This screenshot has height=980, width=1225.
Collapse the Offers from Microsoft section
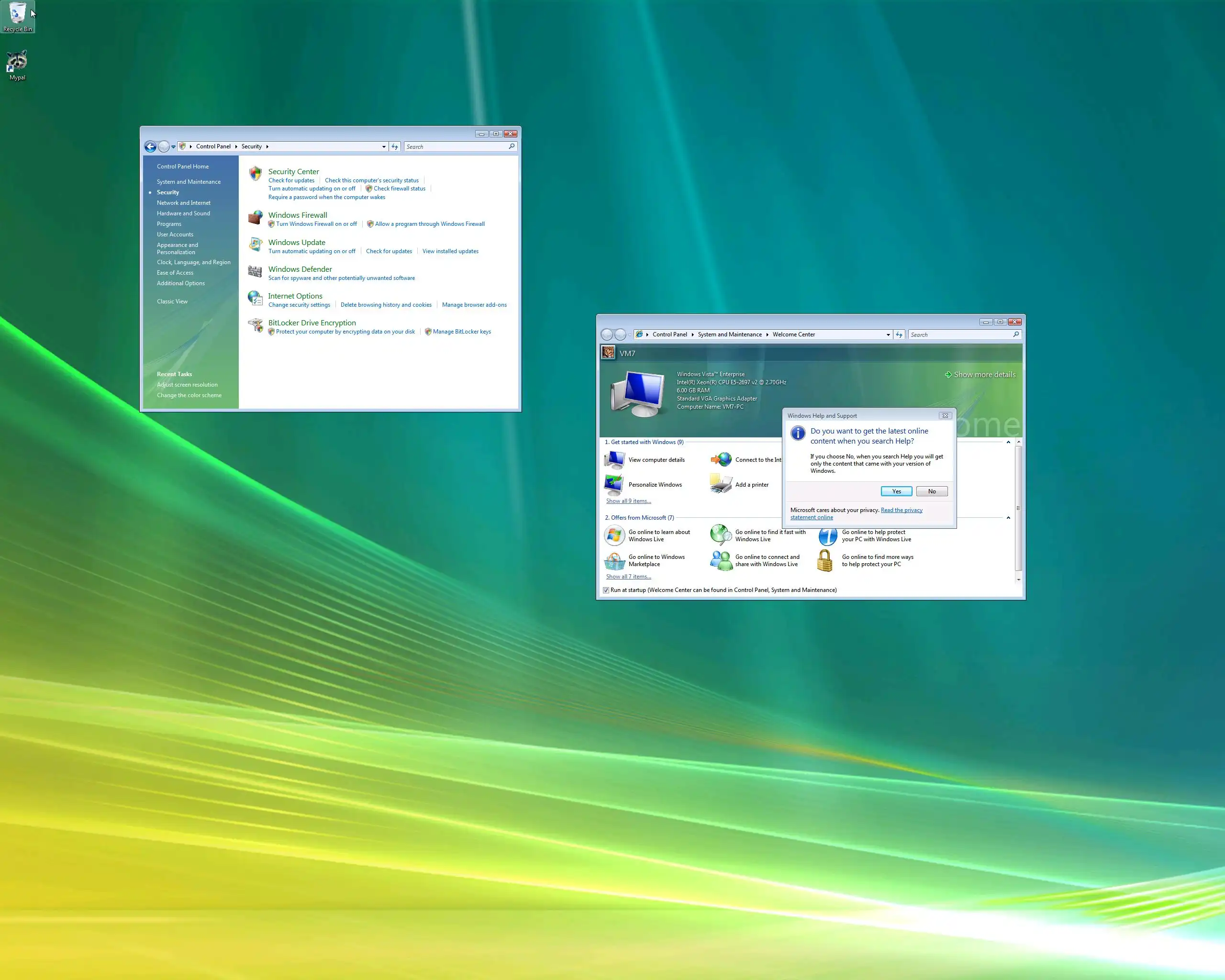[x=1009, y=518]
